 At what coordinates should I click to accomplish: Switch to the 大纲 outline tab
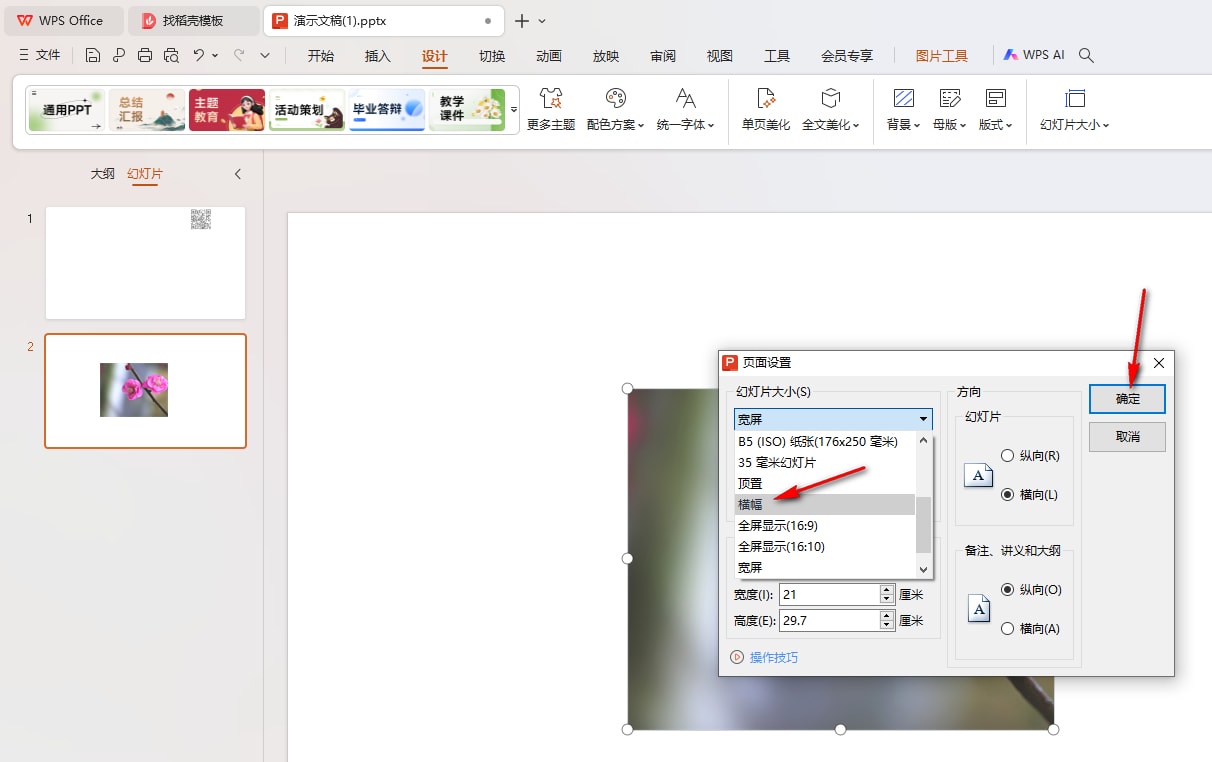(103, 174)
